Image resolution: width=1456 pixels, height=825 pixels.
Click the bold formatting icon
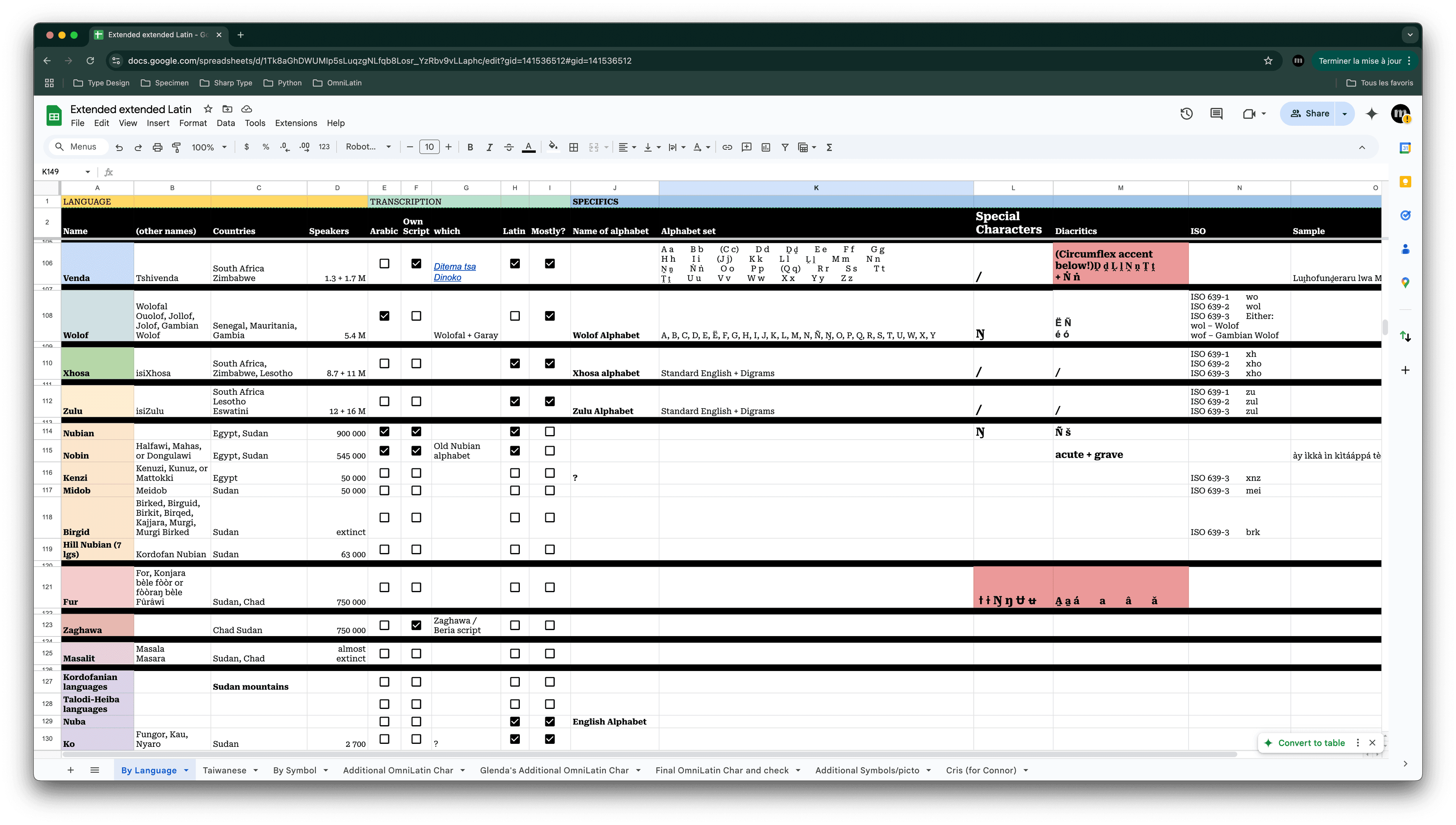(x=470, y=147)
